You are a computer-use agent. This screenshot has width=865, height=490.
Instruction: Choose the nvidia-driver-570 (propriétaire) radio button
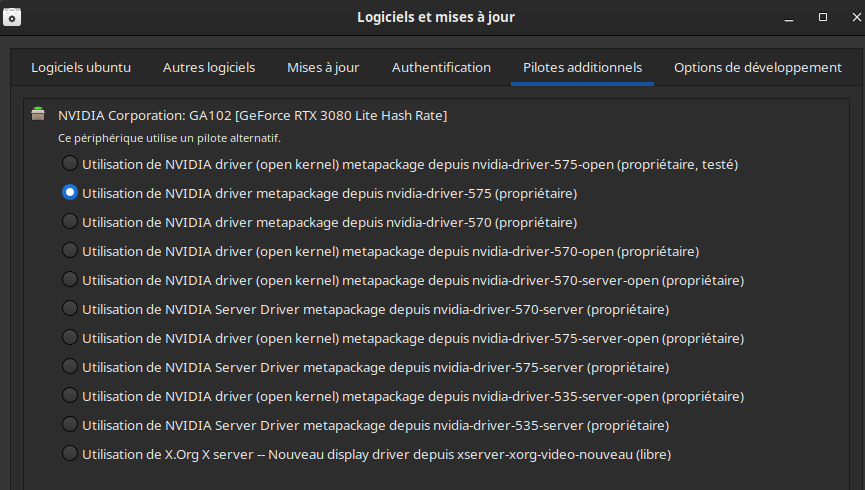point(70,221)
